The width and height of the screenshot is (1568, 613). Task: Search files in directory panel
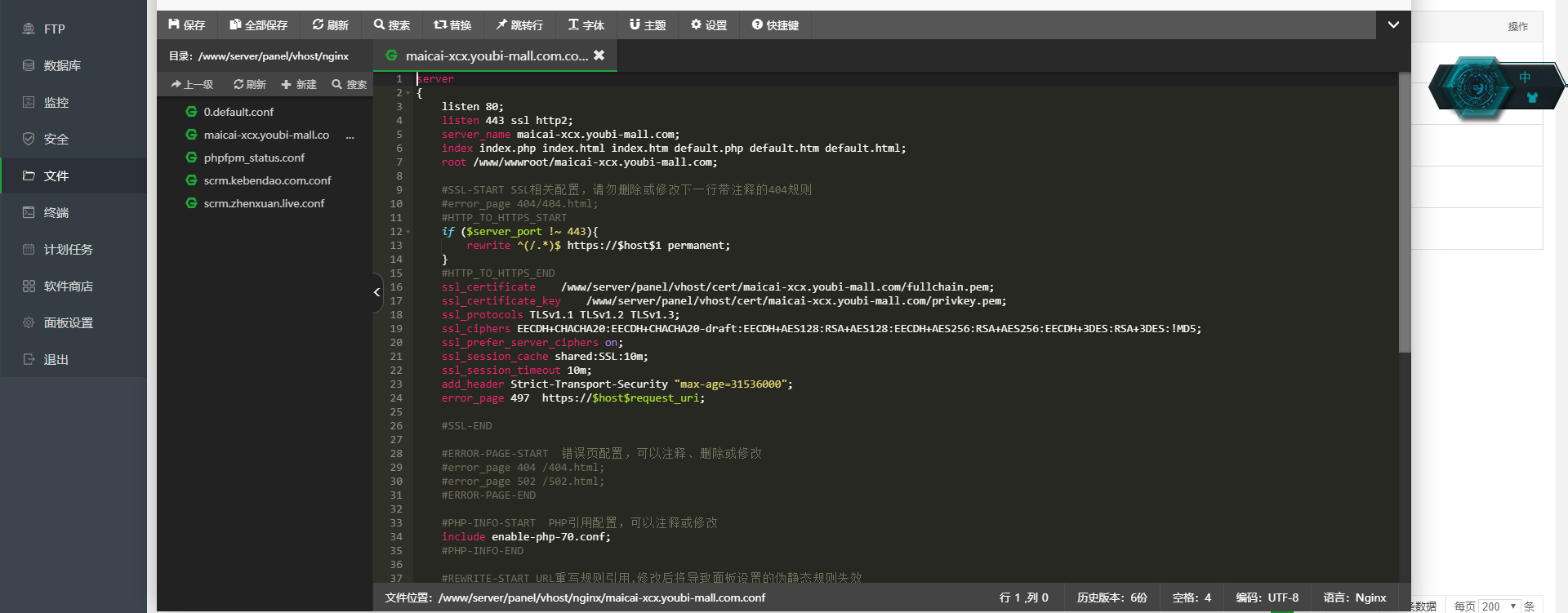pos(350,84)
